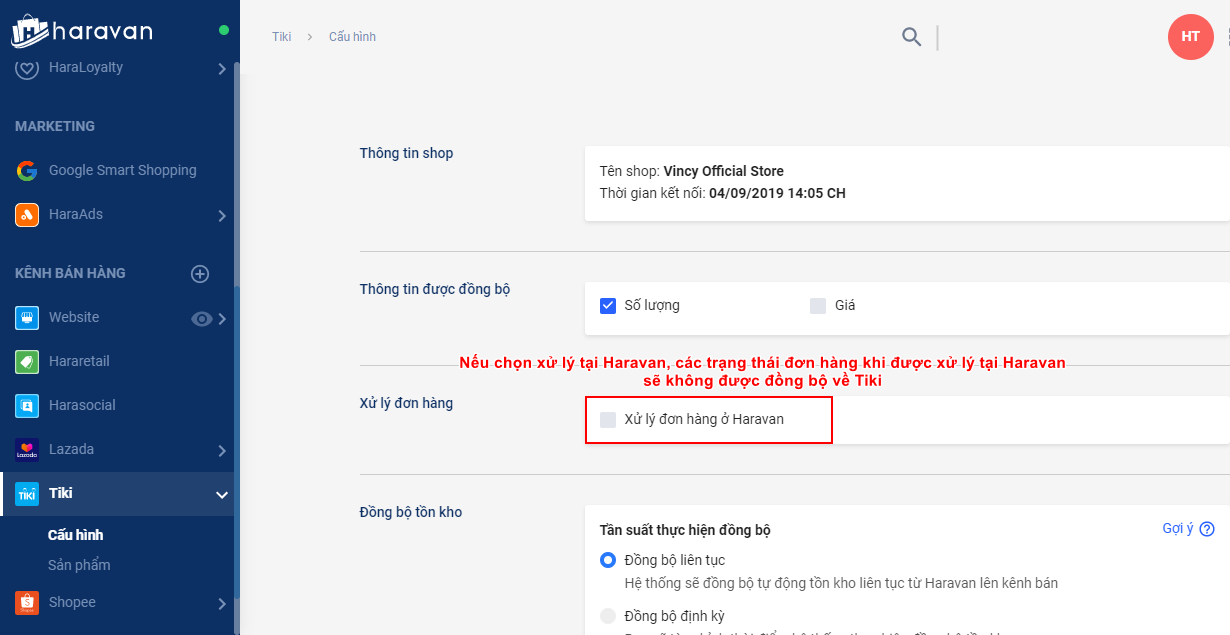Select Đồng bộ liên tục radio option

coord(608,560)
